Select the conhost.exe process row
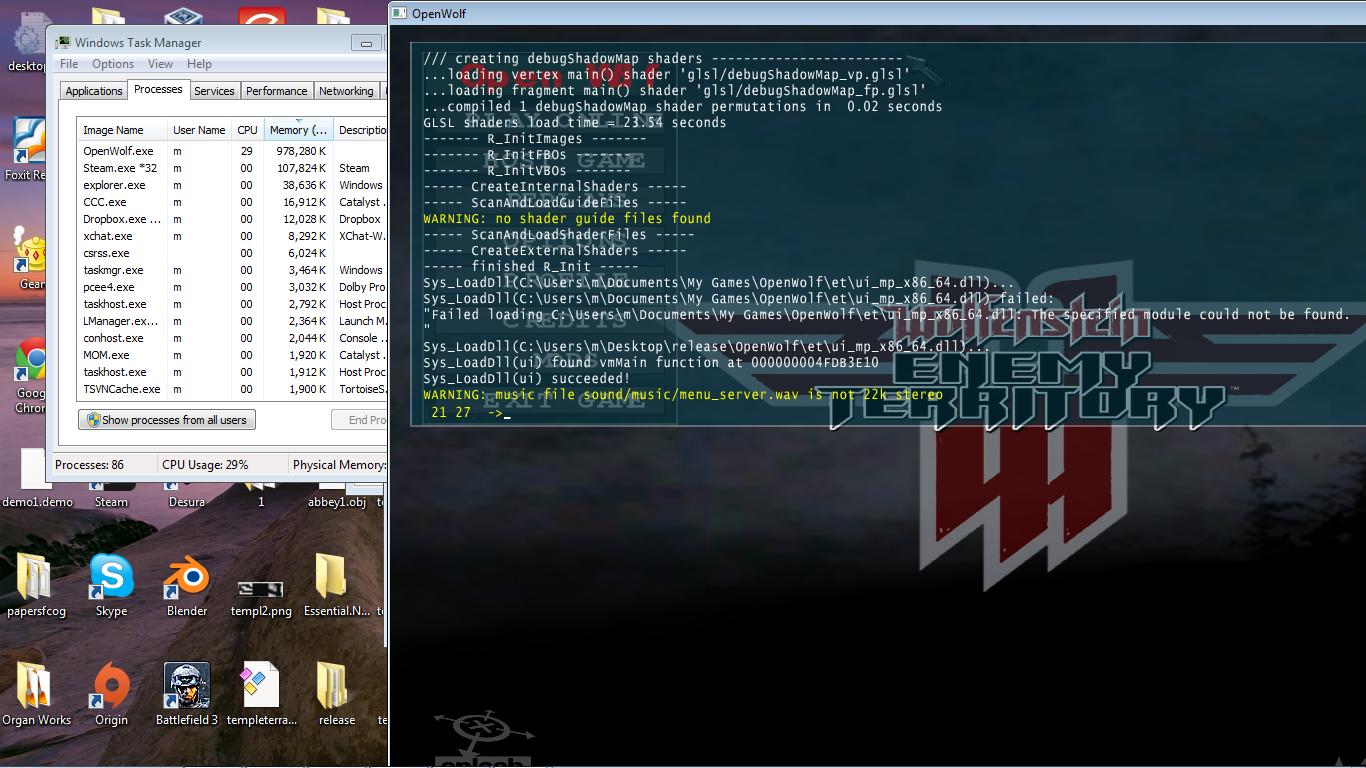The image size is (1366, 768). 232,338
